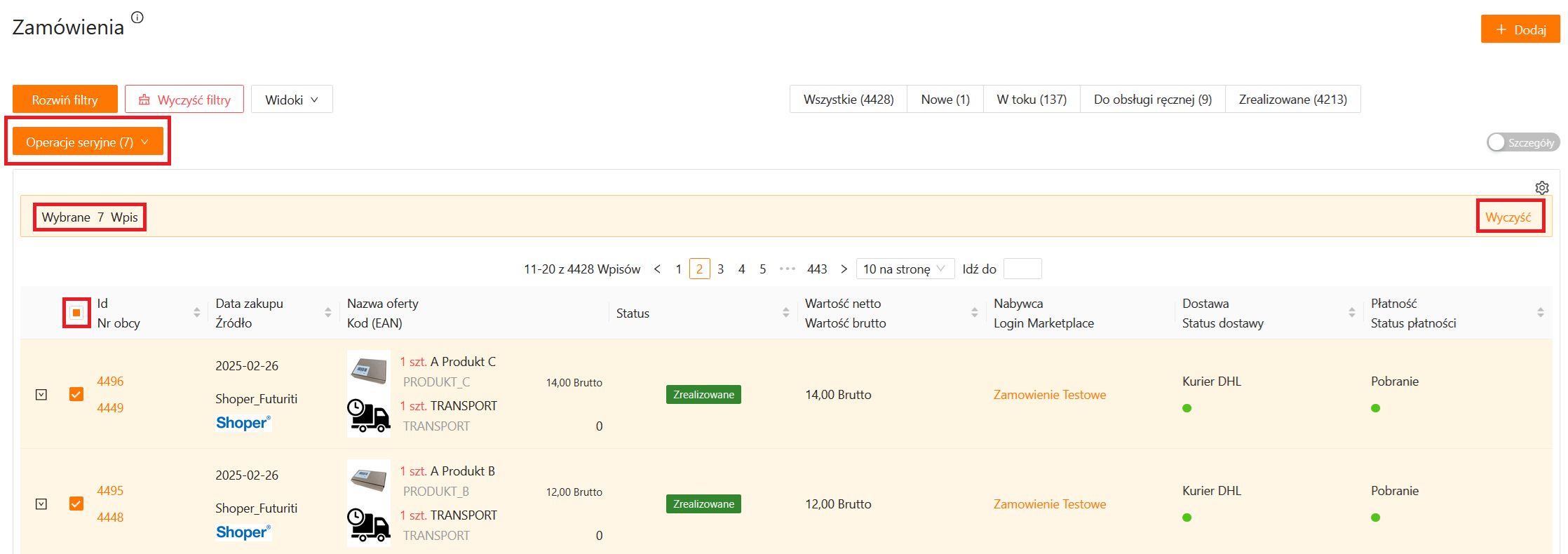Switch to the W toku (137) tab

tap(1031, 100)
